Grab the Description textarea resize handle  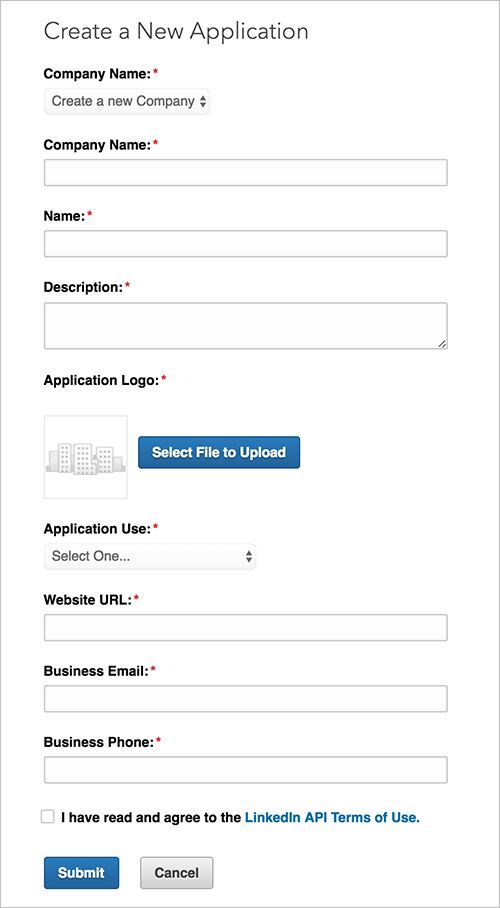pos(442,344)
